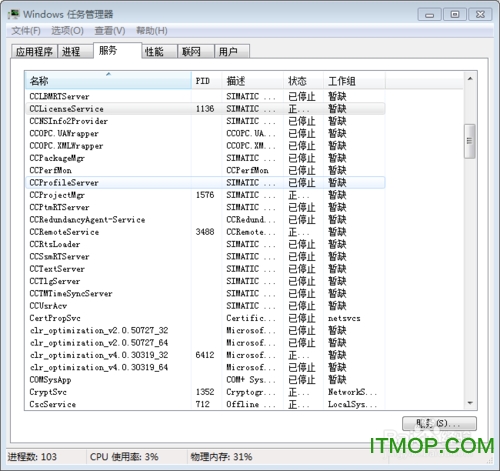Select the CCPtmRTServer service row

(x=205, y=207)
